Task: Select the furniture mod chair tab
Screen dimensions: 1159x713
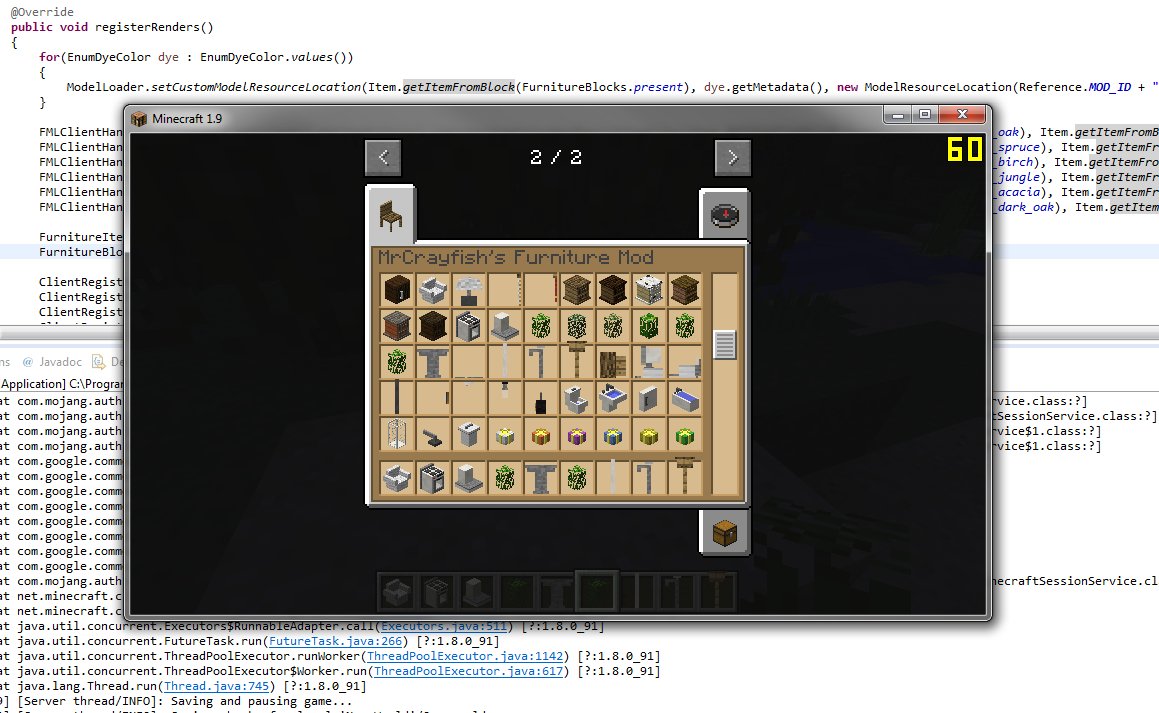Action: (x=391, y=215)
